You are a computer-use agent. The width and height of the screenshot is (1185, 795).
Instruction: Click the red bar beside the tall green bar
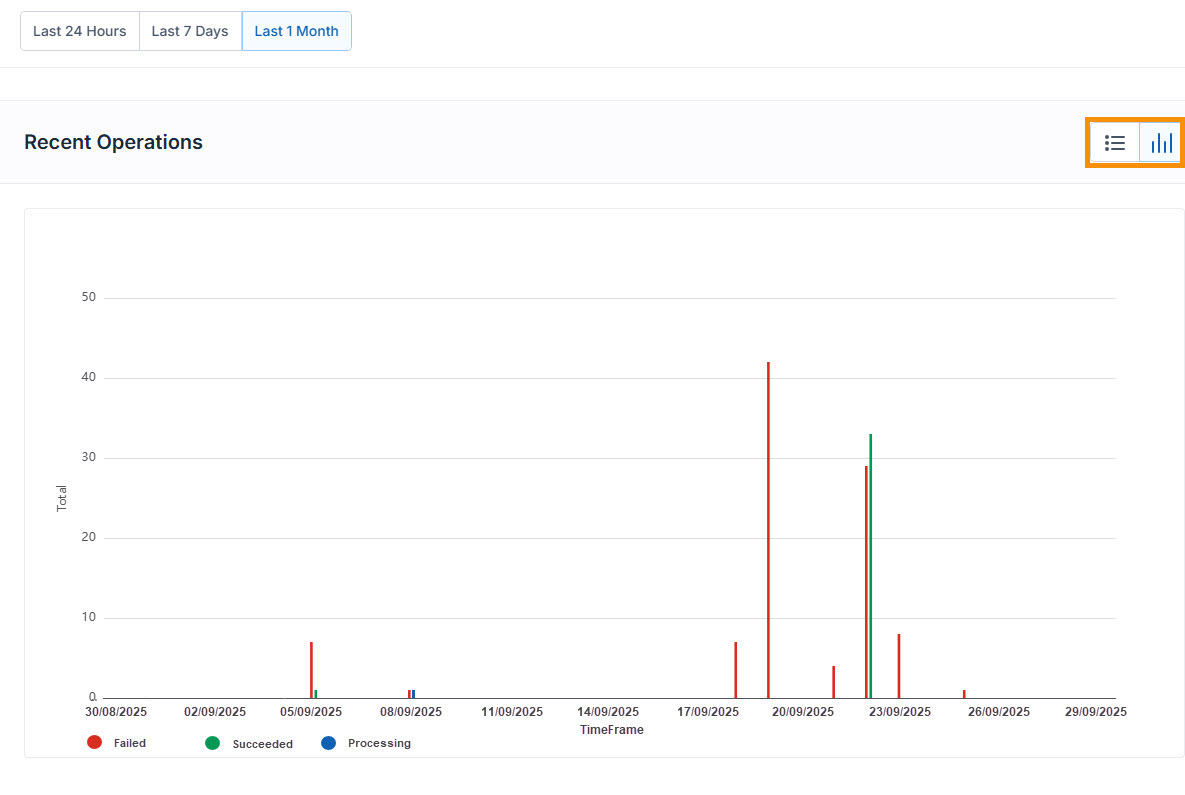pos(866,582)
